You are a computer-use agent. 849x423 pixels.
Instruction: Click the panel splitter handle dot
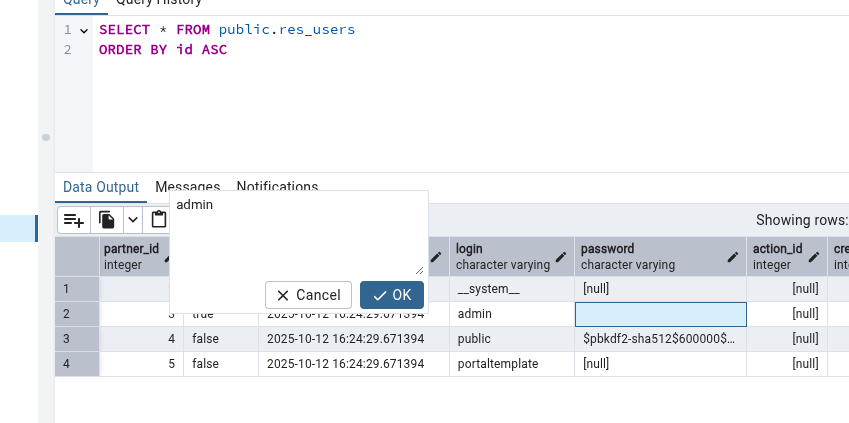coord(46,137)
